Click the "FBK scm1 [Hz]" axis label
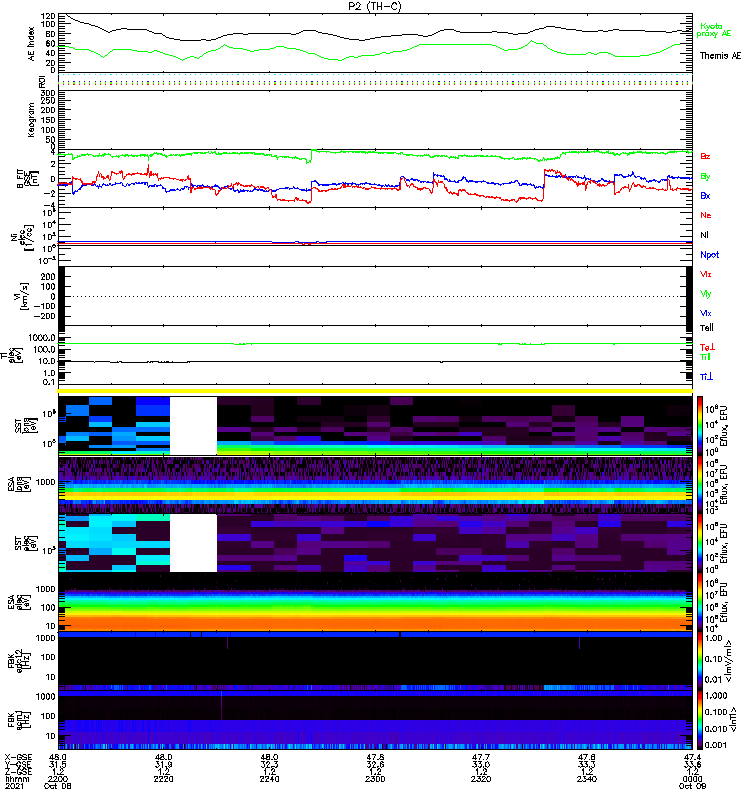This screenshot has height=800, width=750. point(19,720)
